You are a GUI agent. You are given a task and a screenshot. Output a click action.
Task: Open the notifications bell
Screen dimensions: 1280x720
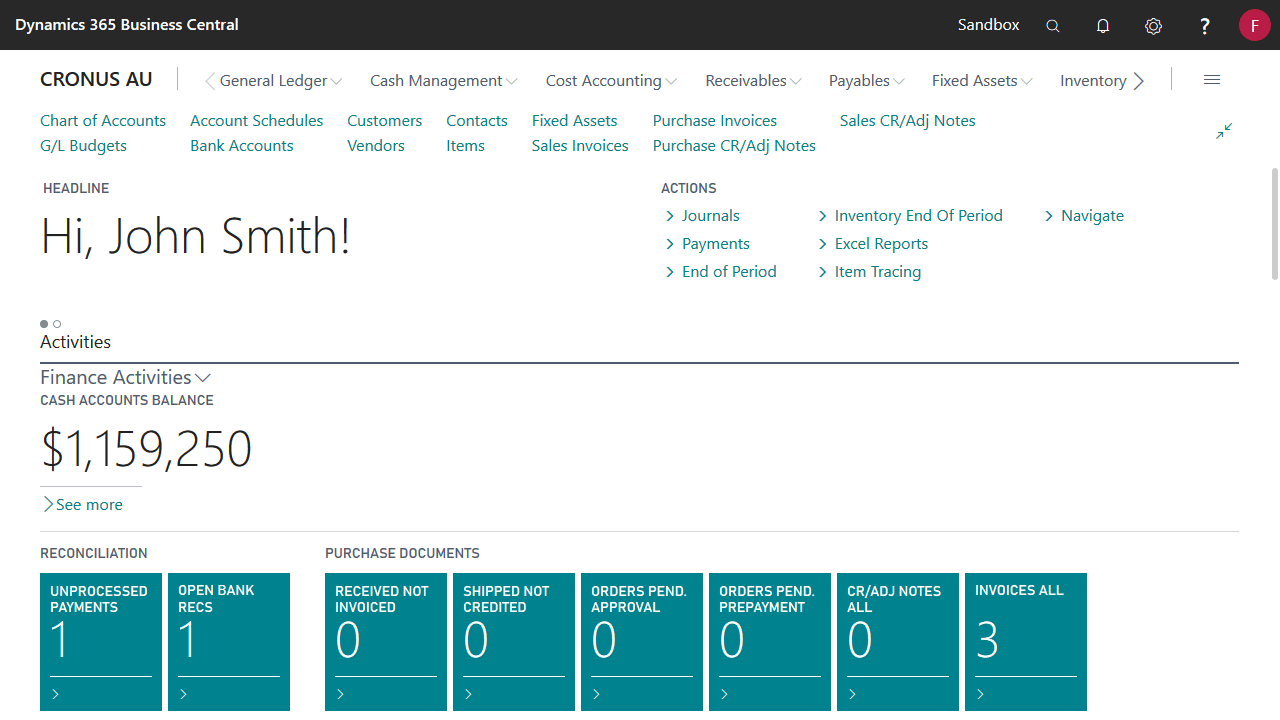[1103, 26]
